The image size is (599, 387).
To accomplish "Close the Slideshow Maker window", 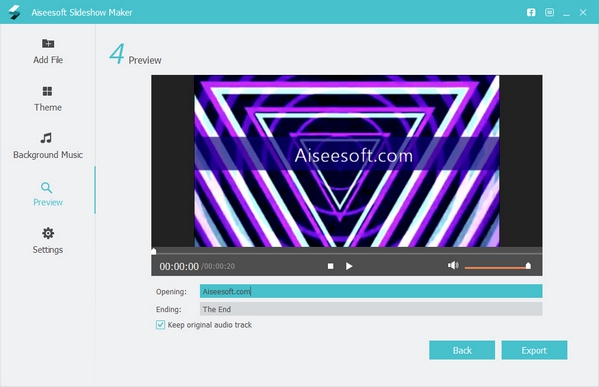I will click(x=583, y=12).
